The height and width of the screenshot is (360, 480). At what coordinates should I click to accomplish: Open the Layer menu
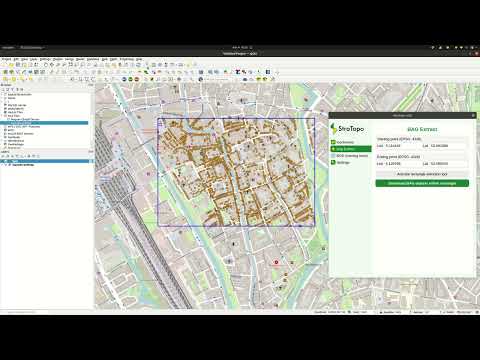[x=34, y=59]
